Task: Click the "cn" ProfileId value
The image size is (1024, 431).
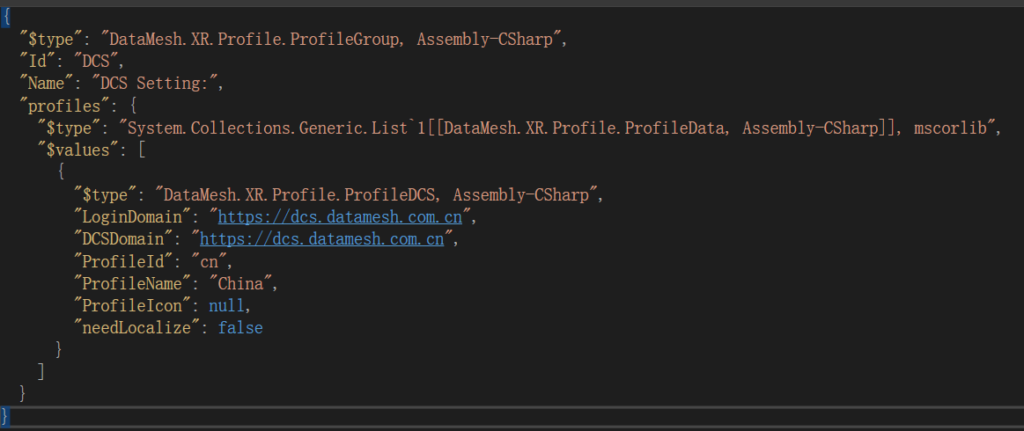Action: tap(212, 261)
